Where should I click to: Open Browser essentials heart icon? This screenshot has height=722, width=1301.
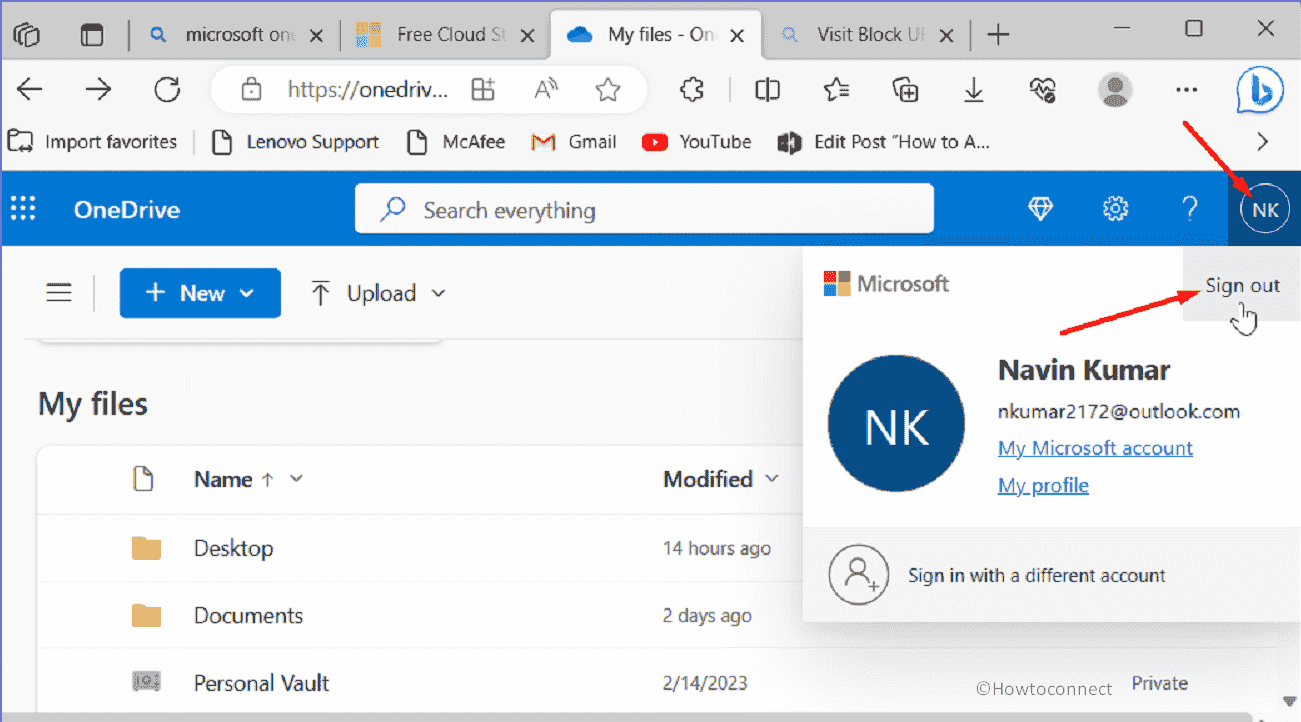(x=1043, y=90)
